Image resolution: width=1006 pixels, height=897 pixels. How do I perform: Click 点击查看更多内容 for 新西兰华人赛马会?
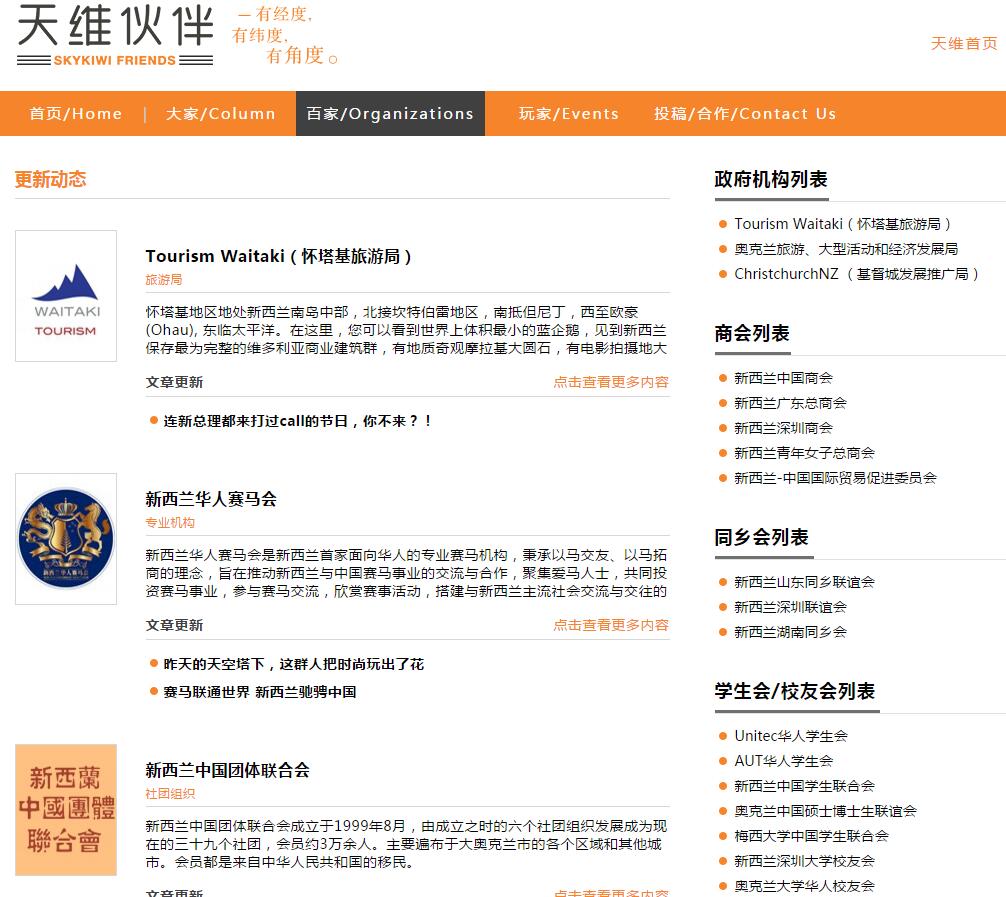click(x=611, y=625)
